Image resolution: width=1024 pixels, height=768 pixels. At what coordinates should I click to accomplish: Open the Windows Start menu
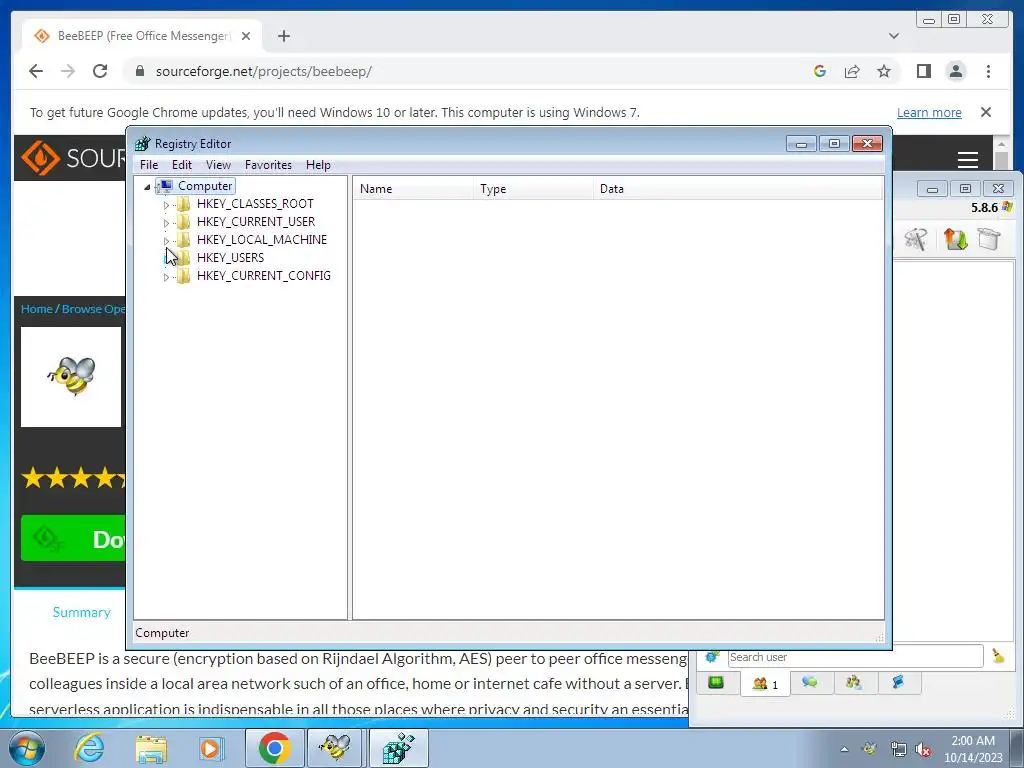27,748
